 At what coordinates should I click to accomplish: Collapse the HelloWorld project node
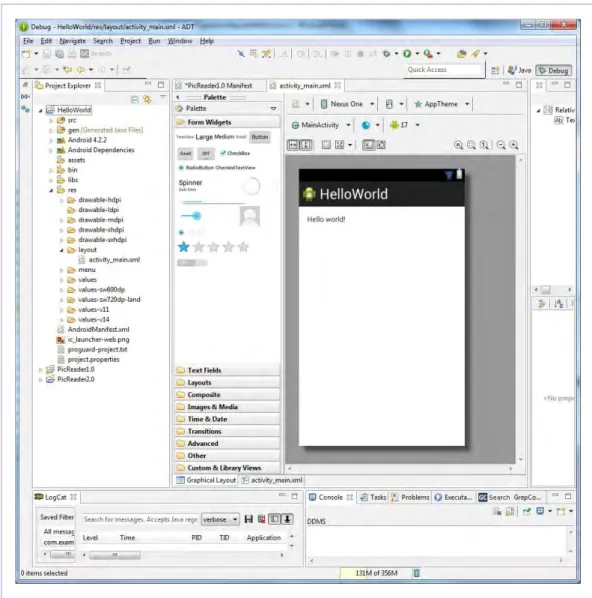(40, 111)
